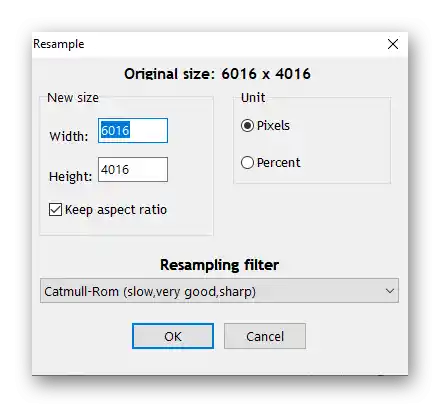440x408 pixels.
Task: Click the chevron arrow of the filter dropdown
Action: [390, 291]
